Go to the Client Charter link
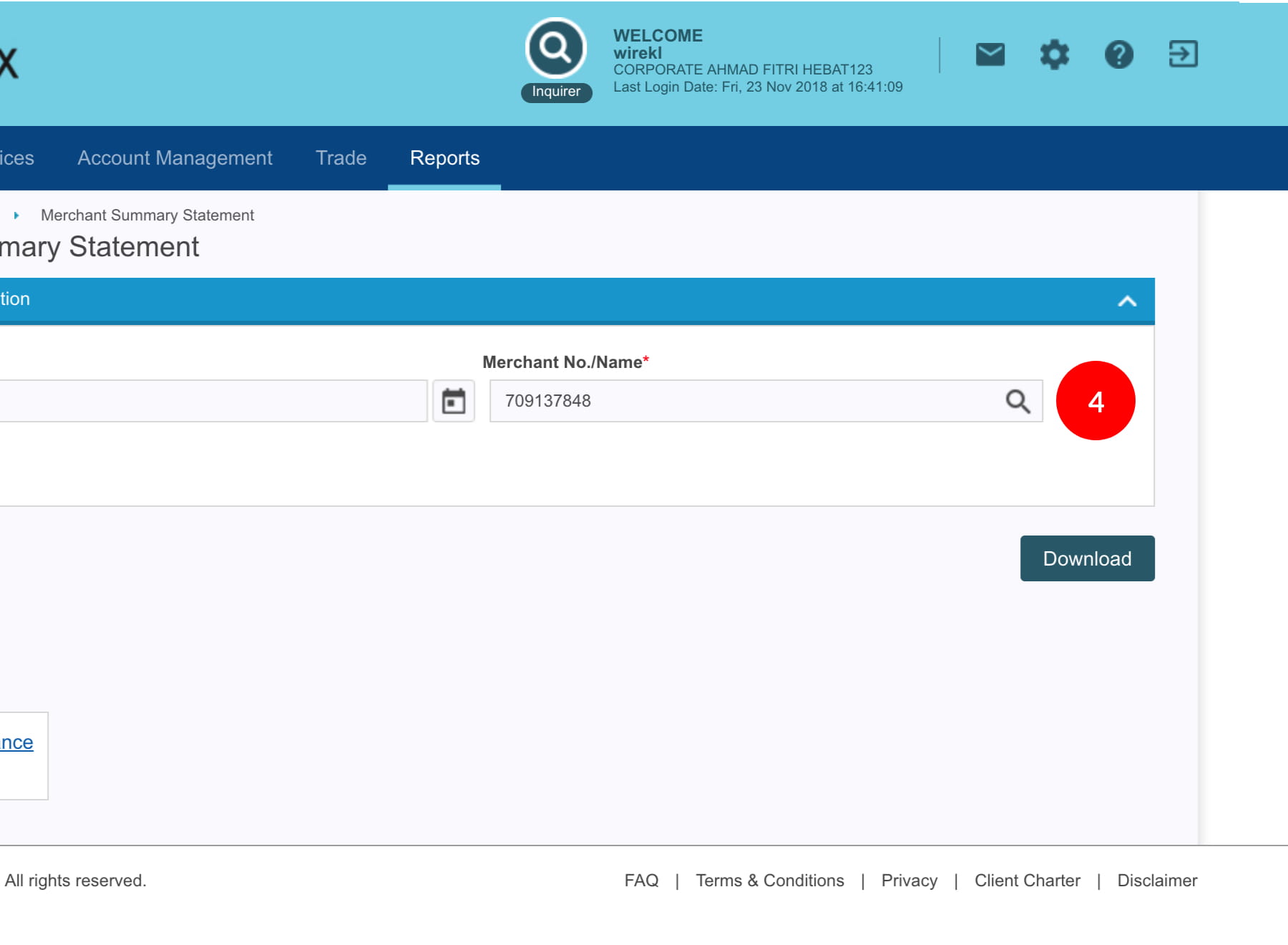Screen dimensions: 1288x945 [1027, 881]
